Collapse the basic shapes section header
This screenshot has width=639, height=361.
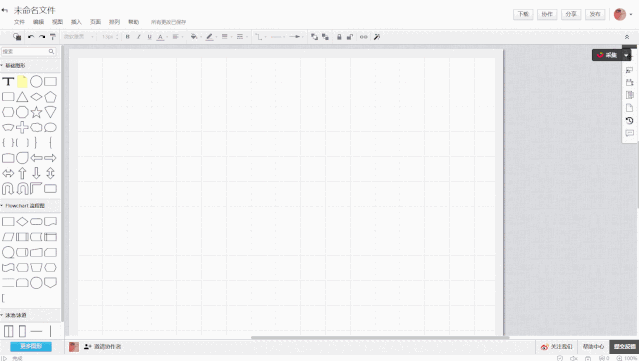(x=30, y=65)
